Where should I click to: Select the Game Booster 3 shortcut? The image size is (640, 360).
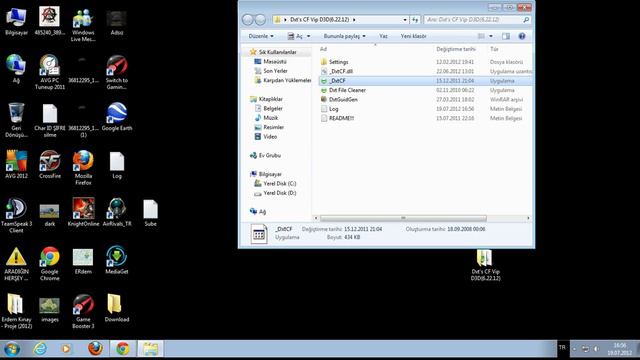click(83, 311)
